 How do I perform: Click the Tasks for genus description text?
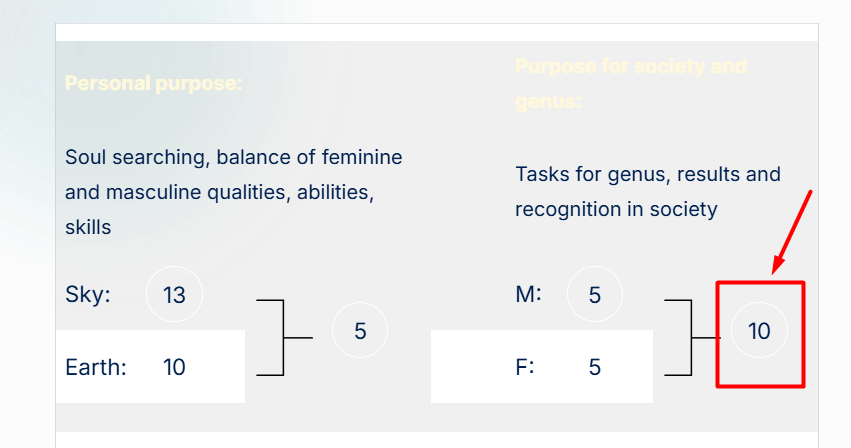pos(648,192)
